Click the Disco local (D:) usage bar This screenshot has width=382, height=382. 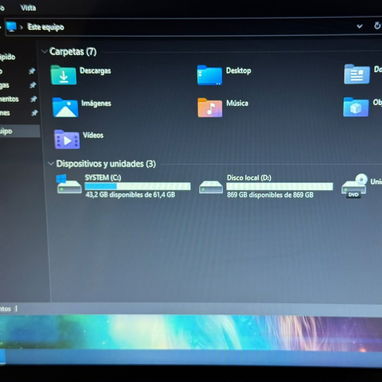tap(280, 186)
